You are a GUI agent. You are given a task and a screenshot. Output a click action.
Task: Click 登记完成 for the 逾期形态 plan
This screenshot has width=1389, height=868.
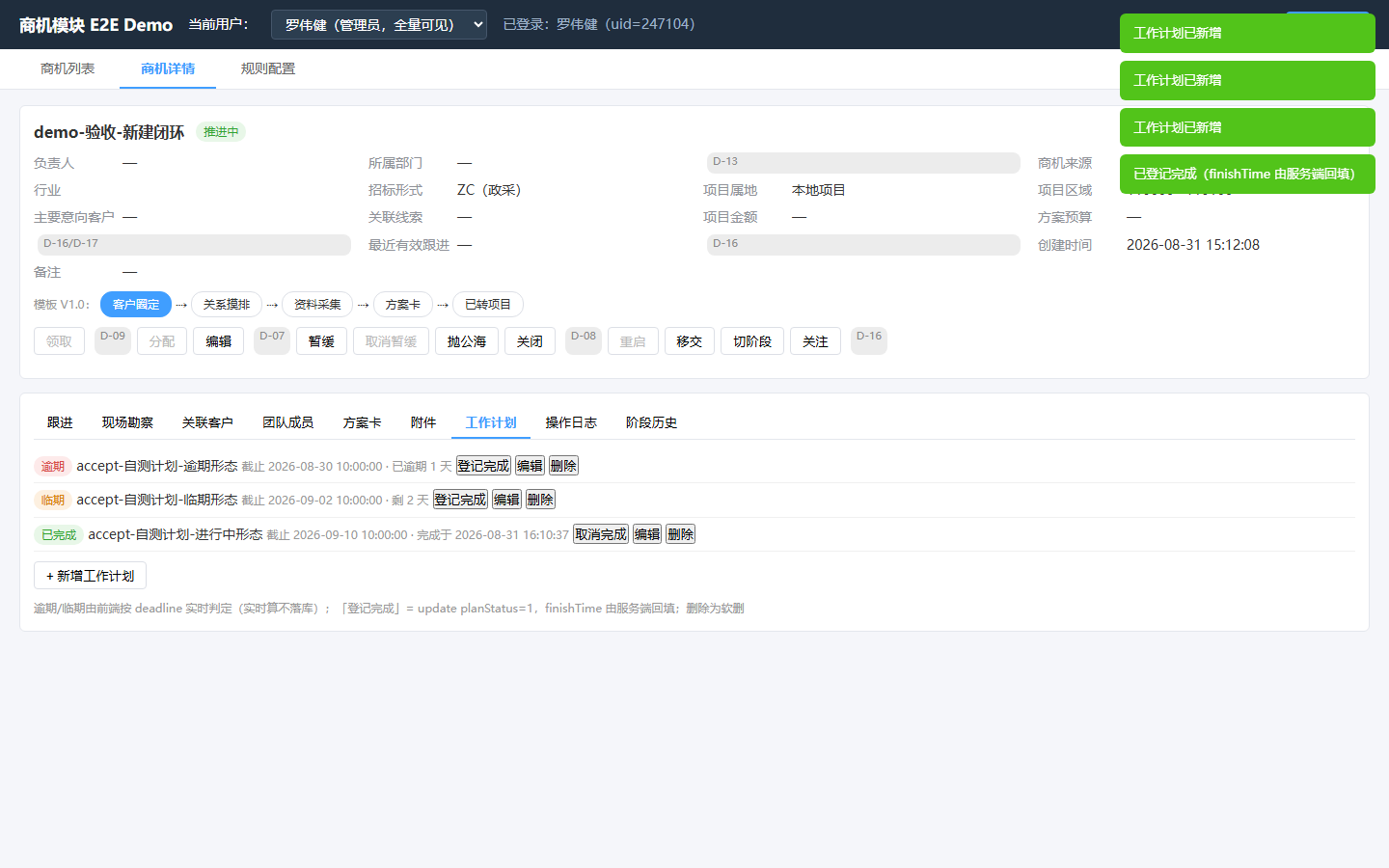[483, 466]
